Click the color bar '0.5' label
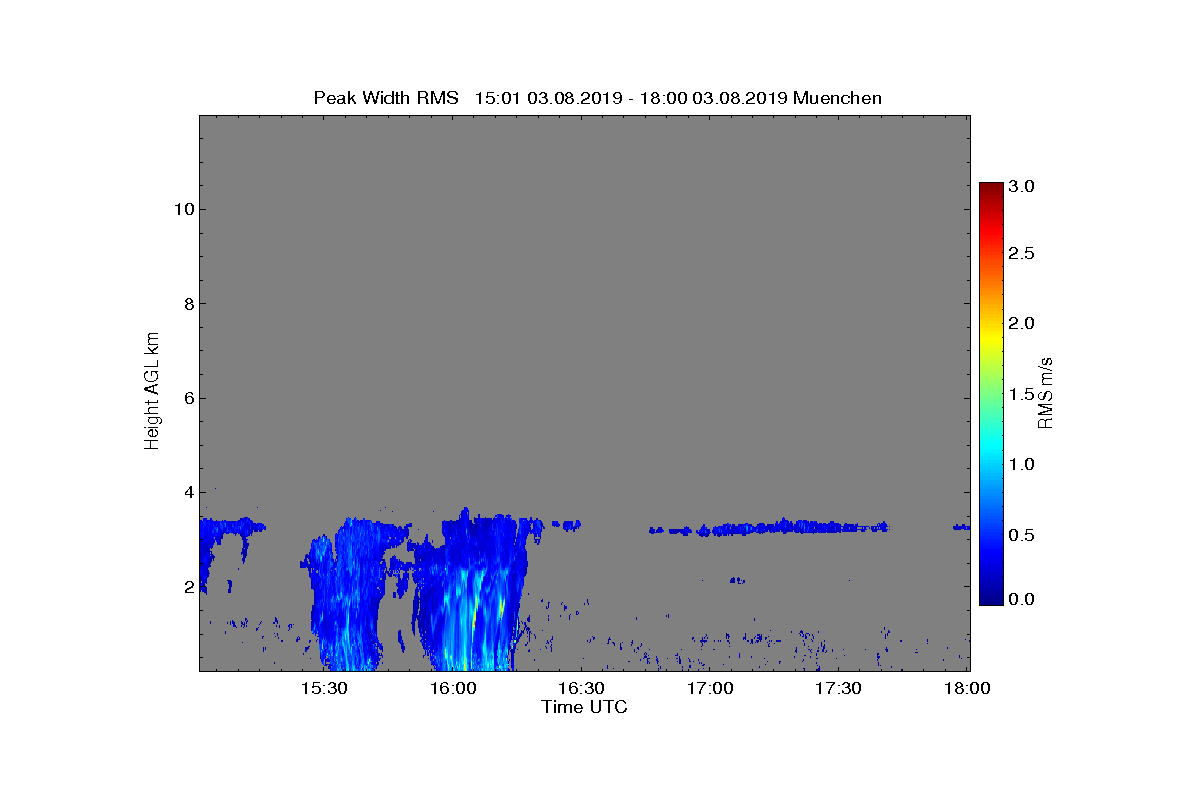Viewport: 1200px width, 800px height. click(x=1021, y=535)
